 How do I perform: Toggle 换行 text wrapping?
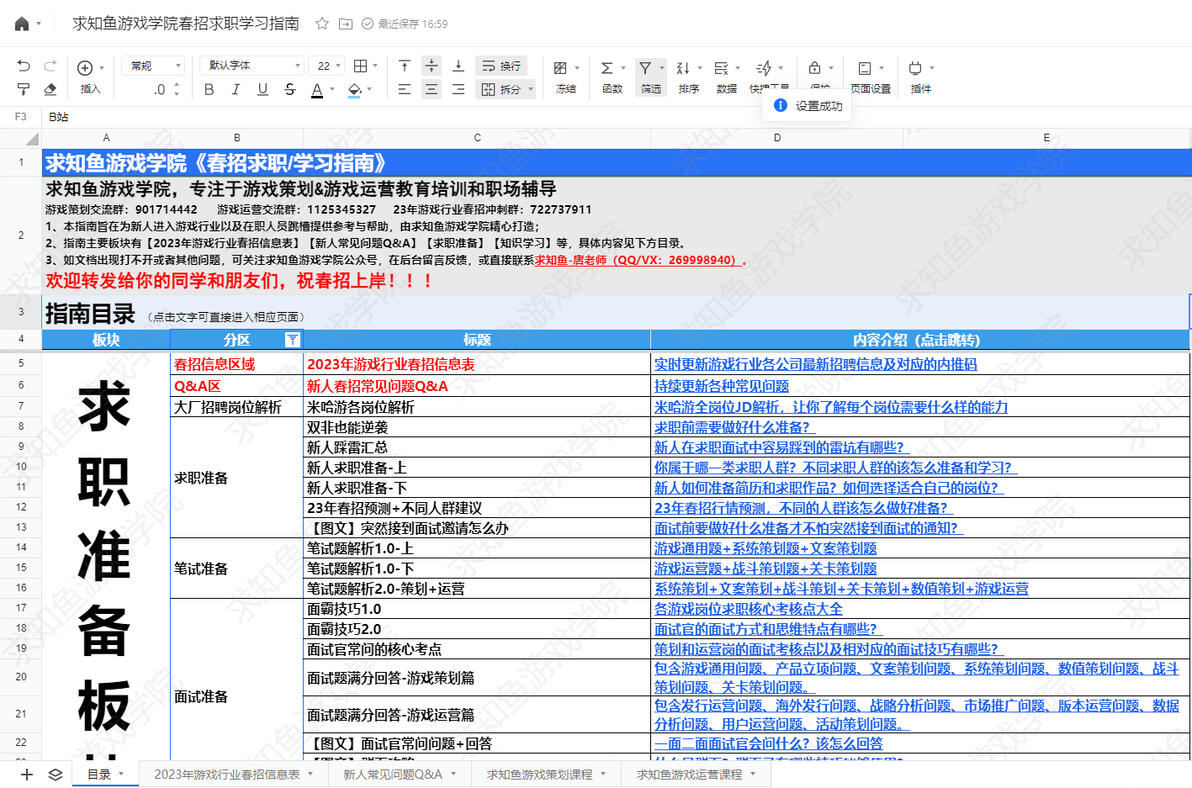[501, 66]
